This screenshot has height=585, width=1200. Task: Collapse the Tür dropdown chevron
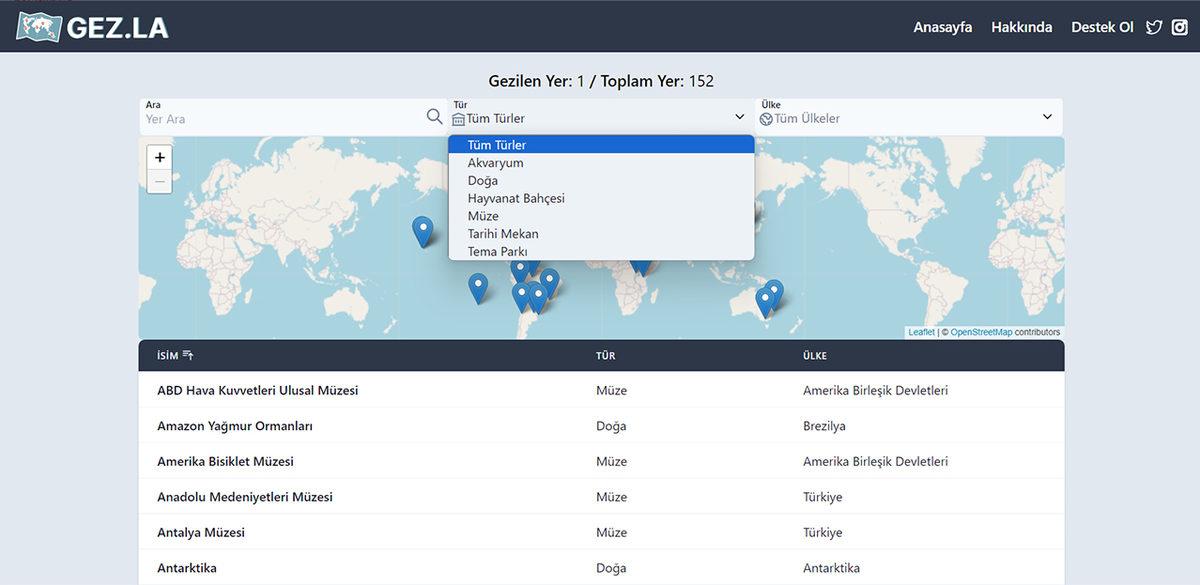pyautogui.click(x=739, y=117)
